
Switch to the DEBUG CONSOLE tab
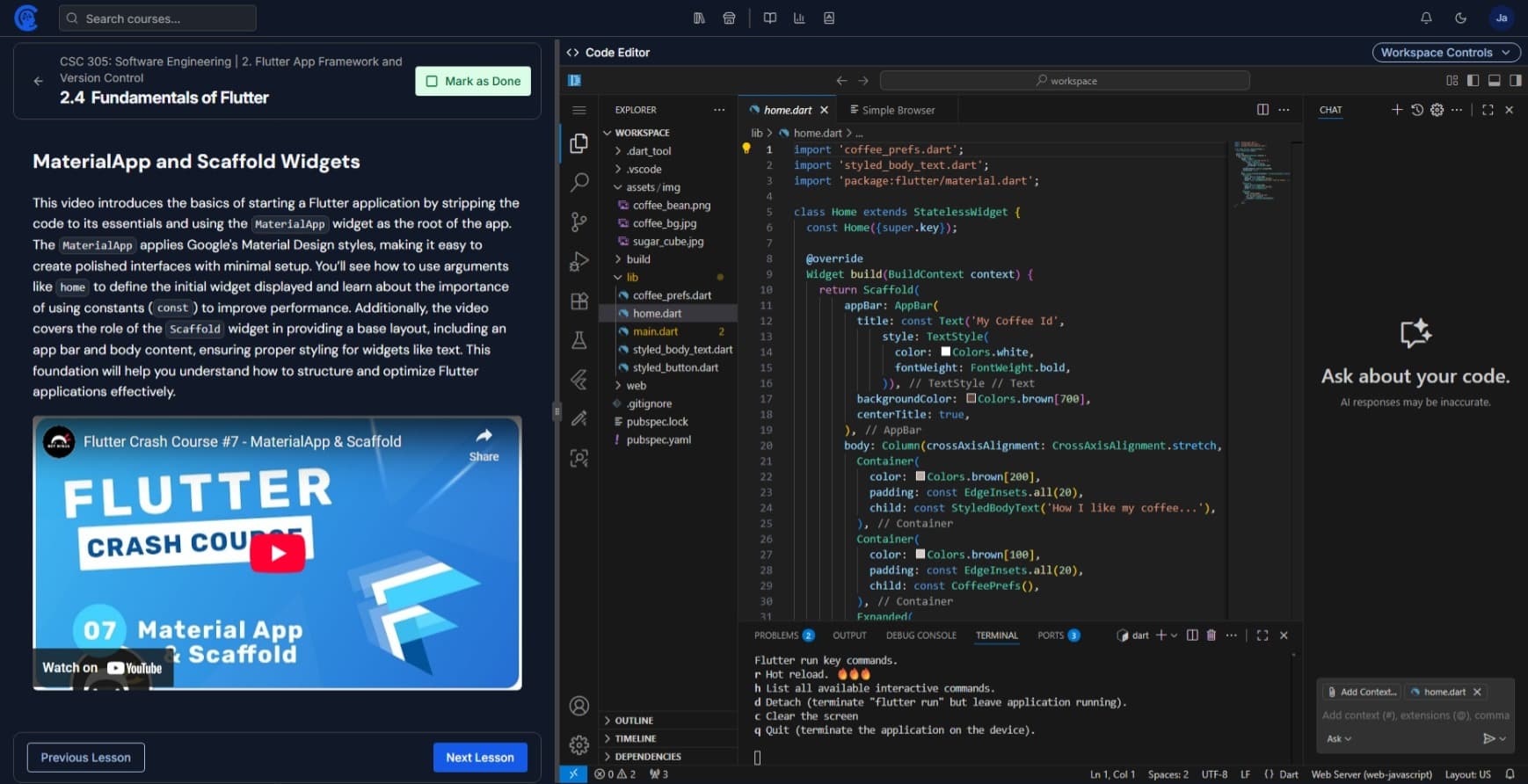[920, 635]
